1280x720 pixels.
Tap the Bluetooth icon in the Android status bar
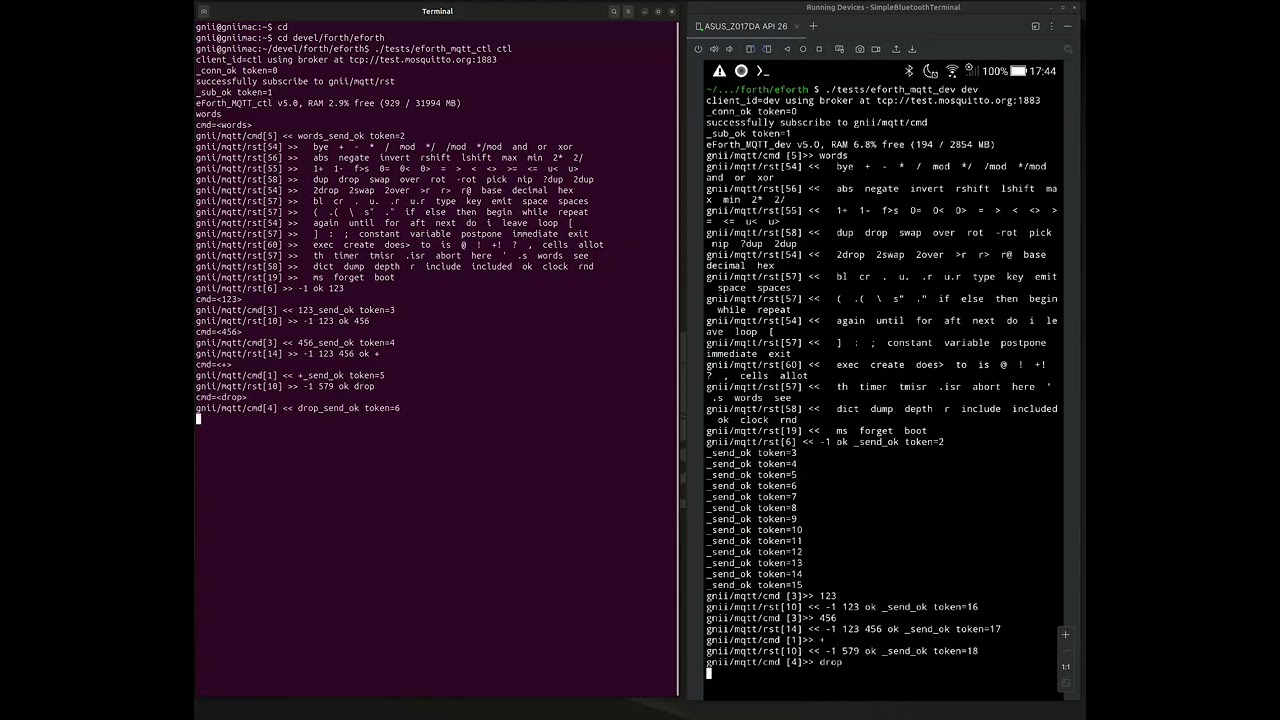coord(909,71)
